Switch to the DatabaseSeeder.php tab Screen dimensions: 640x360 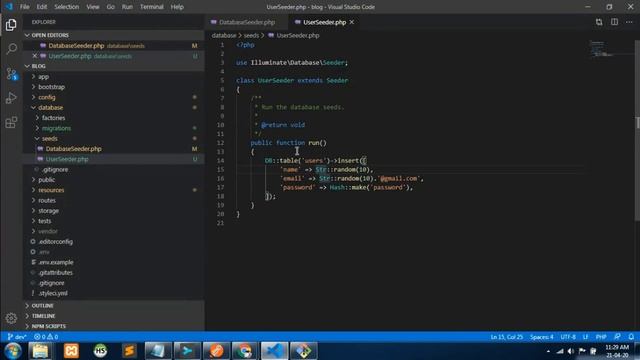point(246,22)
